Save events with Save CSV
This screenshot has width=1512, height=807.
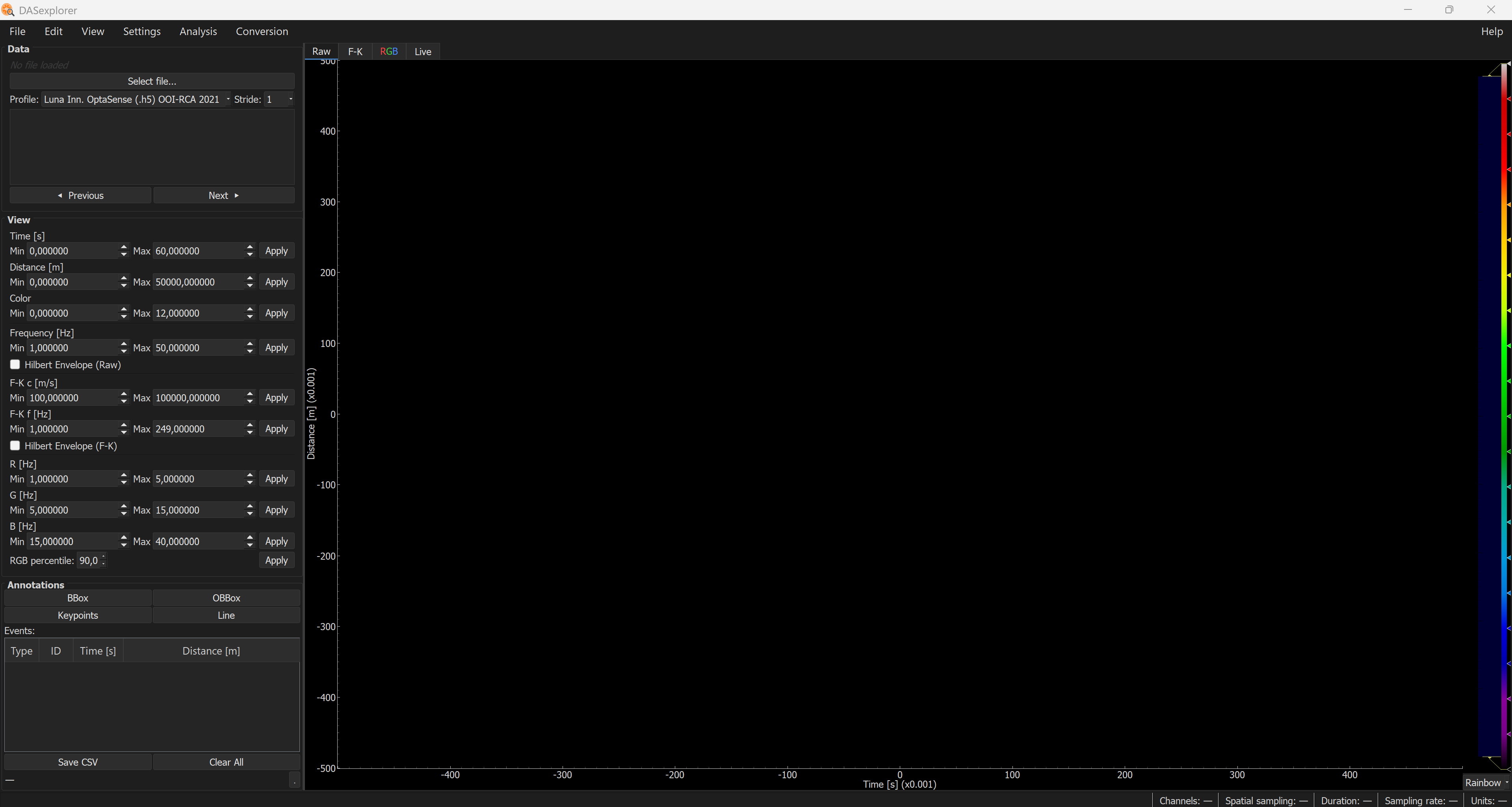[x=78, y=762]
